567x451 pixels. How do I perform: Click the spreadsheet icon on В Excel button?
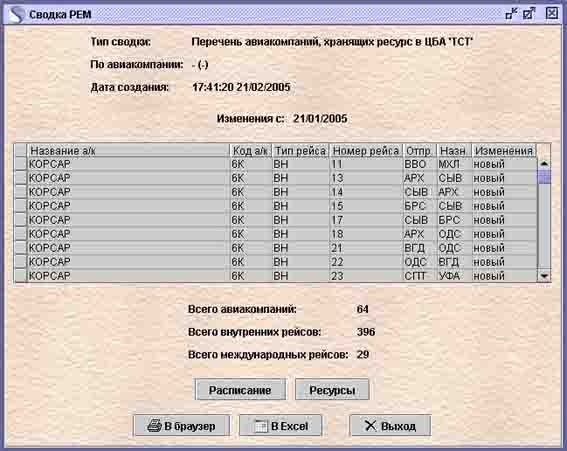(x=261, y=426)
